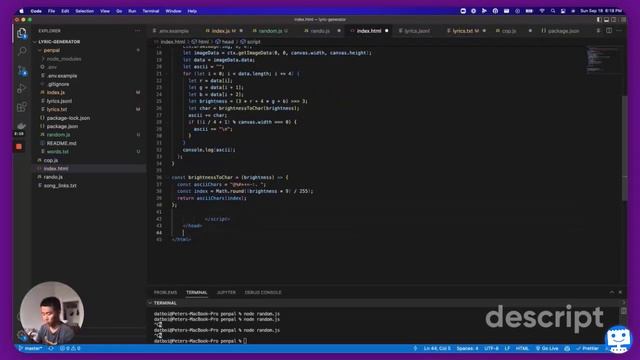Click the red stop recording icon

(x=19, y=147)
